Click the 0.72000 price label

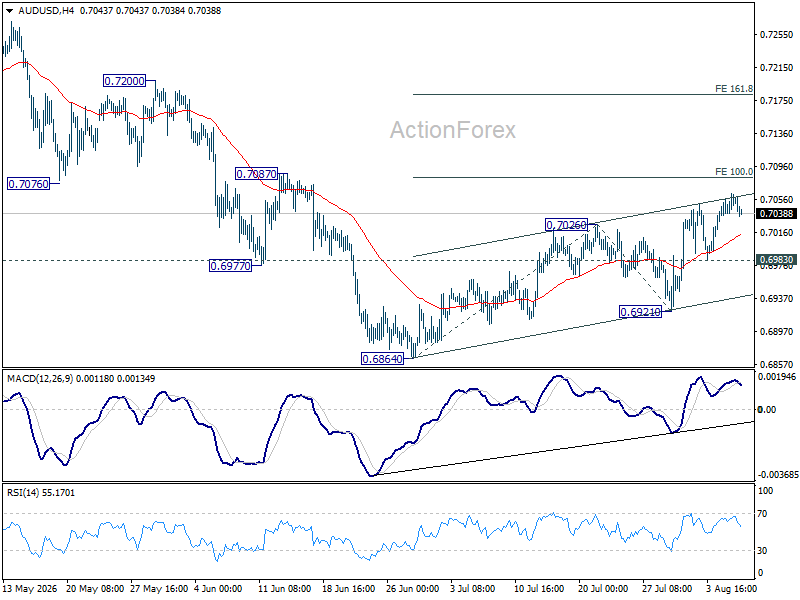(124, 81)
